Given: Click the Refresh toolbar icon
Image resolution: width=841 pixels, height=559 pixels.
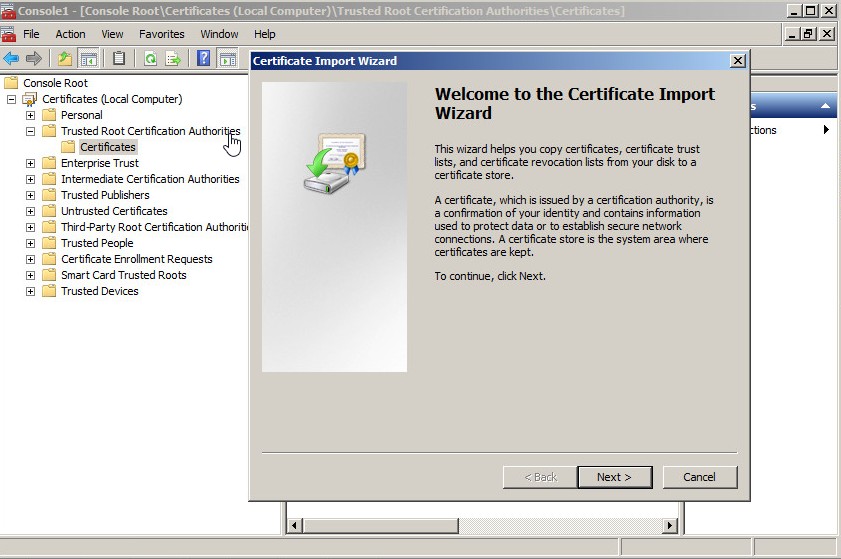Looking at the screenshot, I should (150, 58).
